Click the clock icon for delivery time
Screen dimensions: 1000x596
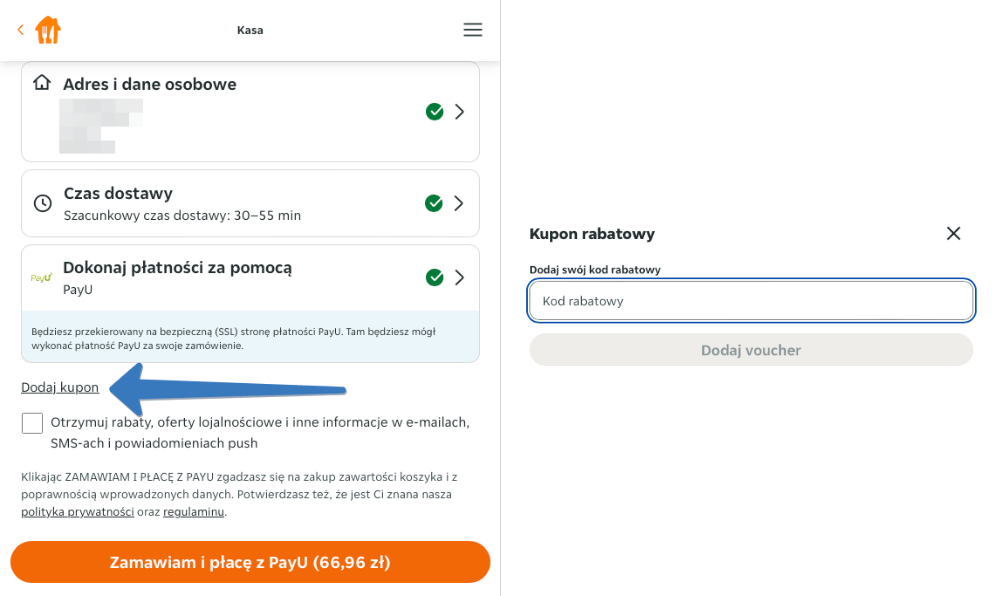click(x=42, y=203)
